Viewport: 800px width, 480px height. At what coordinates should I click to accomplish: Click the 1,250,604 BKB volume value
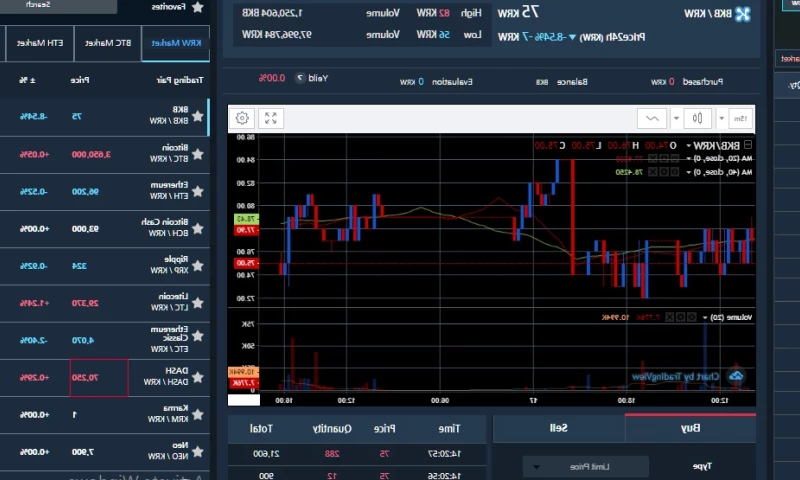click(272, 13)
